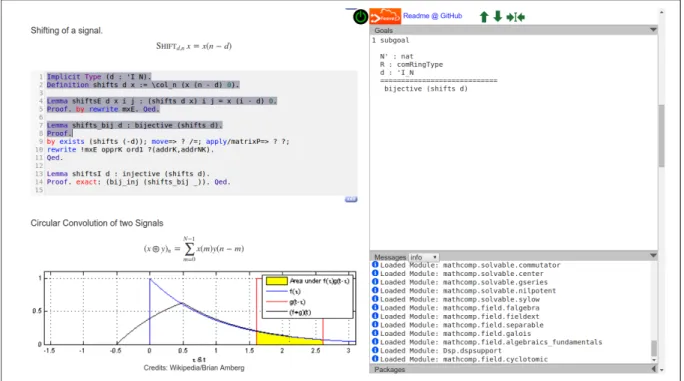This screenshot has height=381, width=684.
Task: Collapse the Messages panel with its arrow
Action: tap(653, 255)
